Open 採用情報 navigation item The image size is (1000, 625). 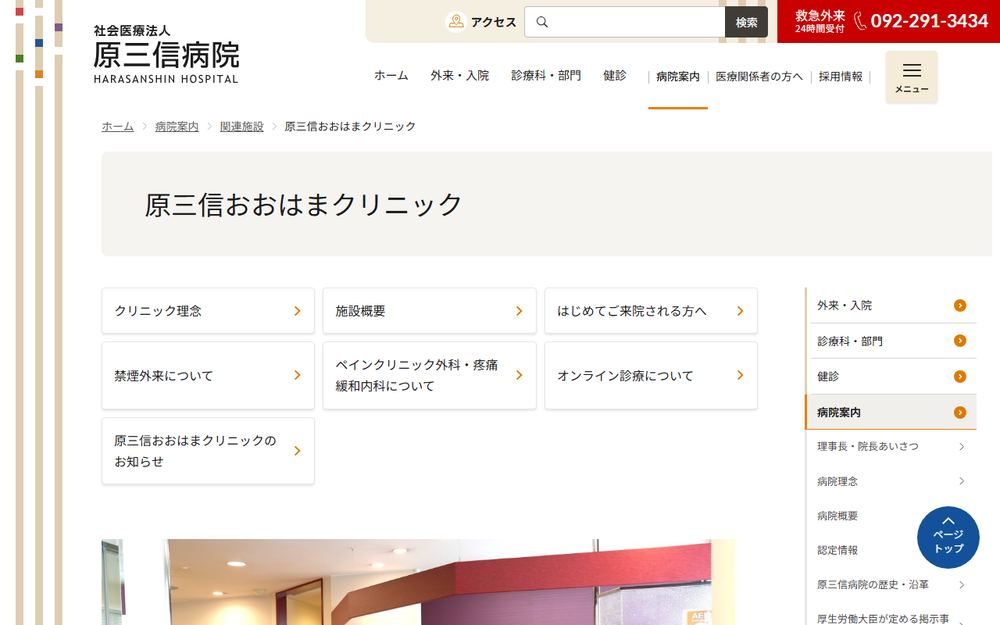click(x=841, y=77)
